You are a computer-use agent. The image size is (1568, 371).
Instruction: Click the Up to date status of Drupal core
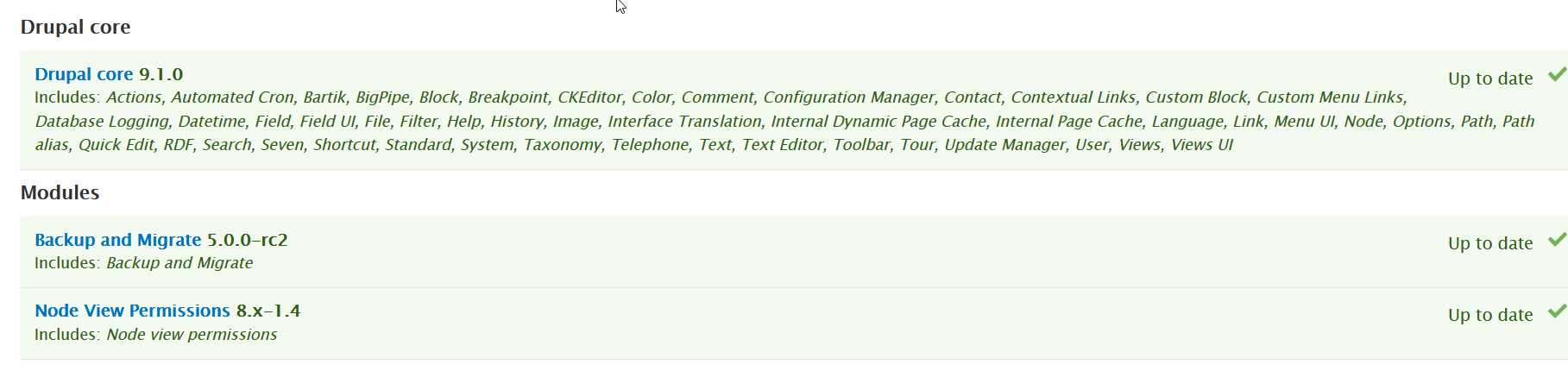pos(1490,79)
